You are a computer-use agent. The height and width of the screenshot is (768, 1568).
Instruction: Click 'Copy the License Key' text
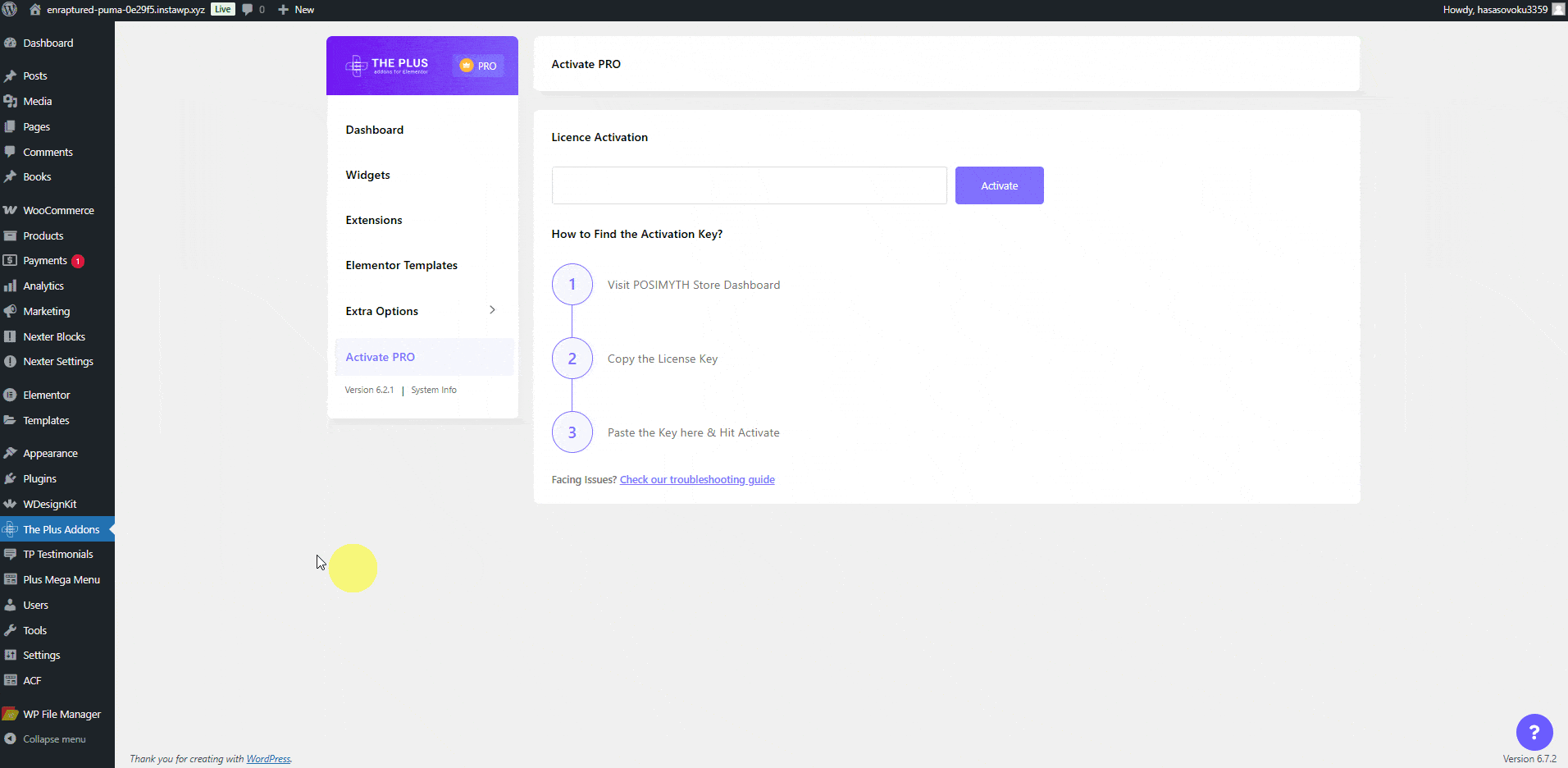pyautogui.click(x=663, y=359)
